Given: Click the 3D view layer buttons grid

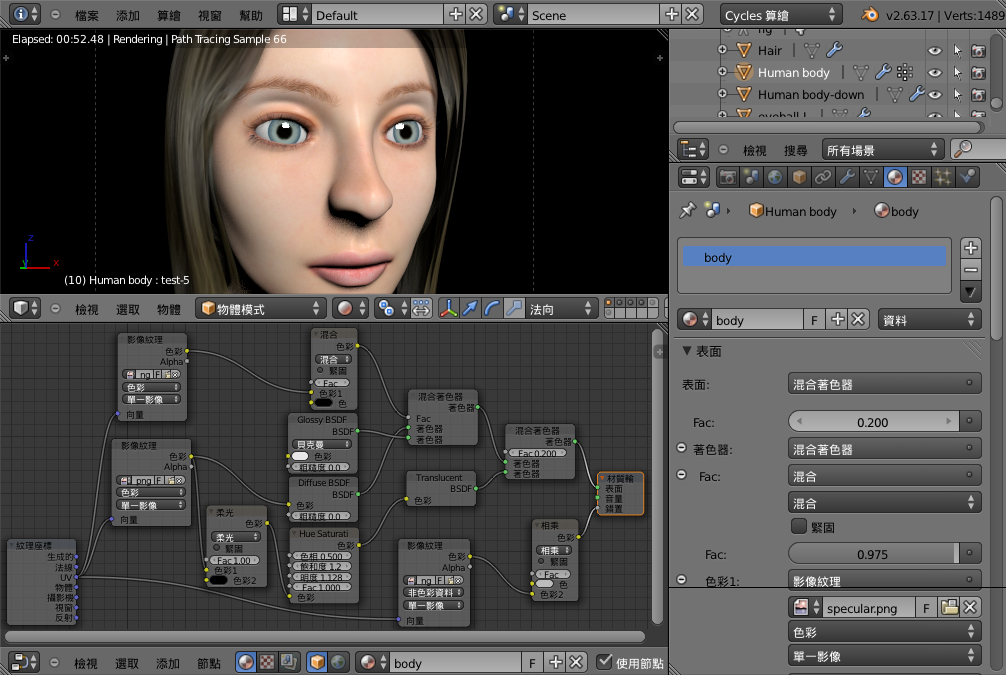Looking at the screenshot, I should [631, 308].
